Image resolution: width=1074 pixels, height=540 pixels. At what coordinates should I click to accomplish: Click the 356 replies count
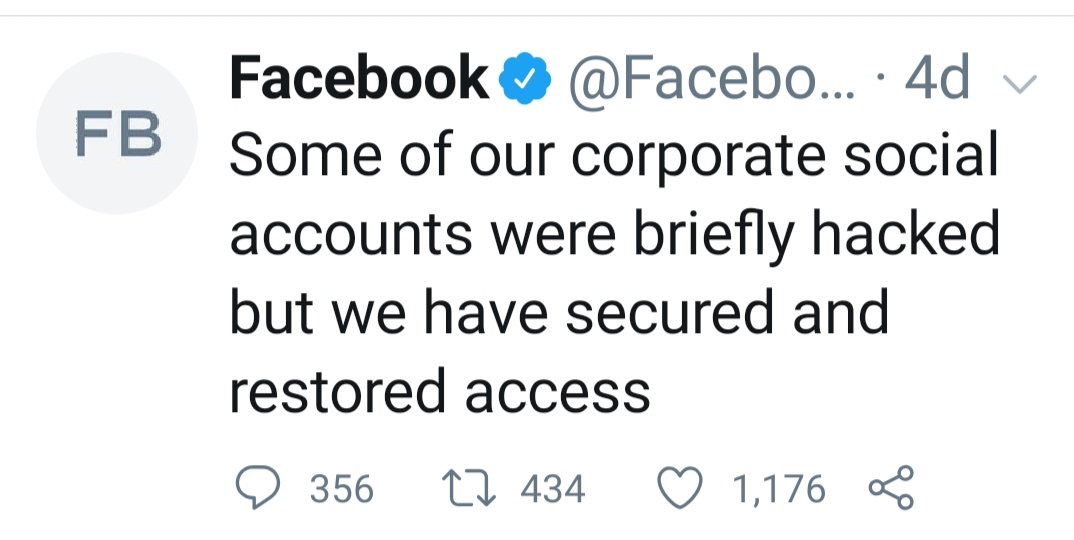[342, 489]
